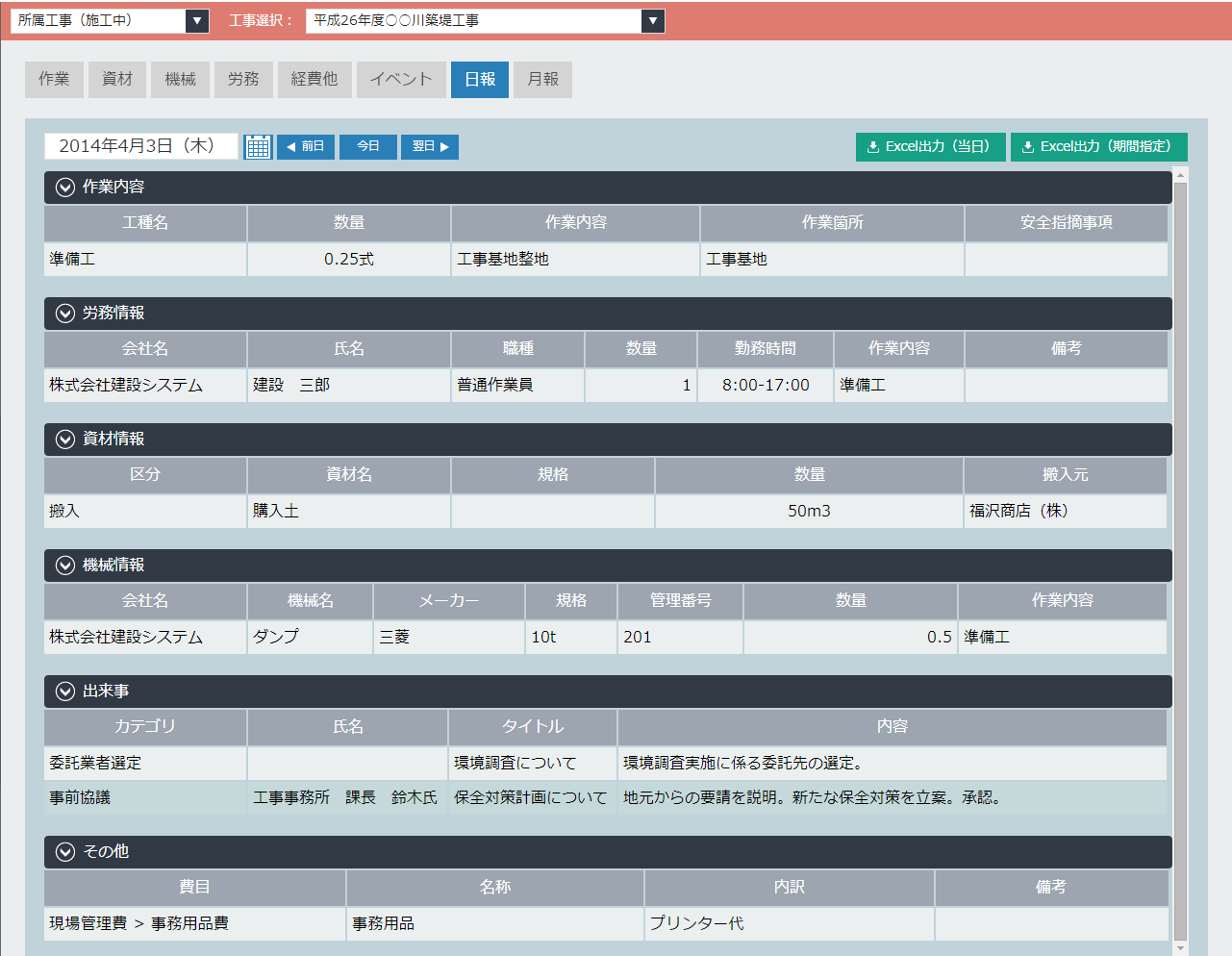Export with Excel出力(期間指定) button
1232x956 pixels.
coord(1099,146)
